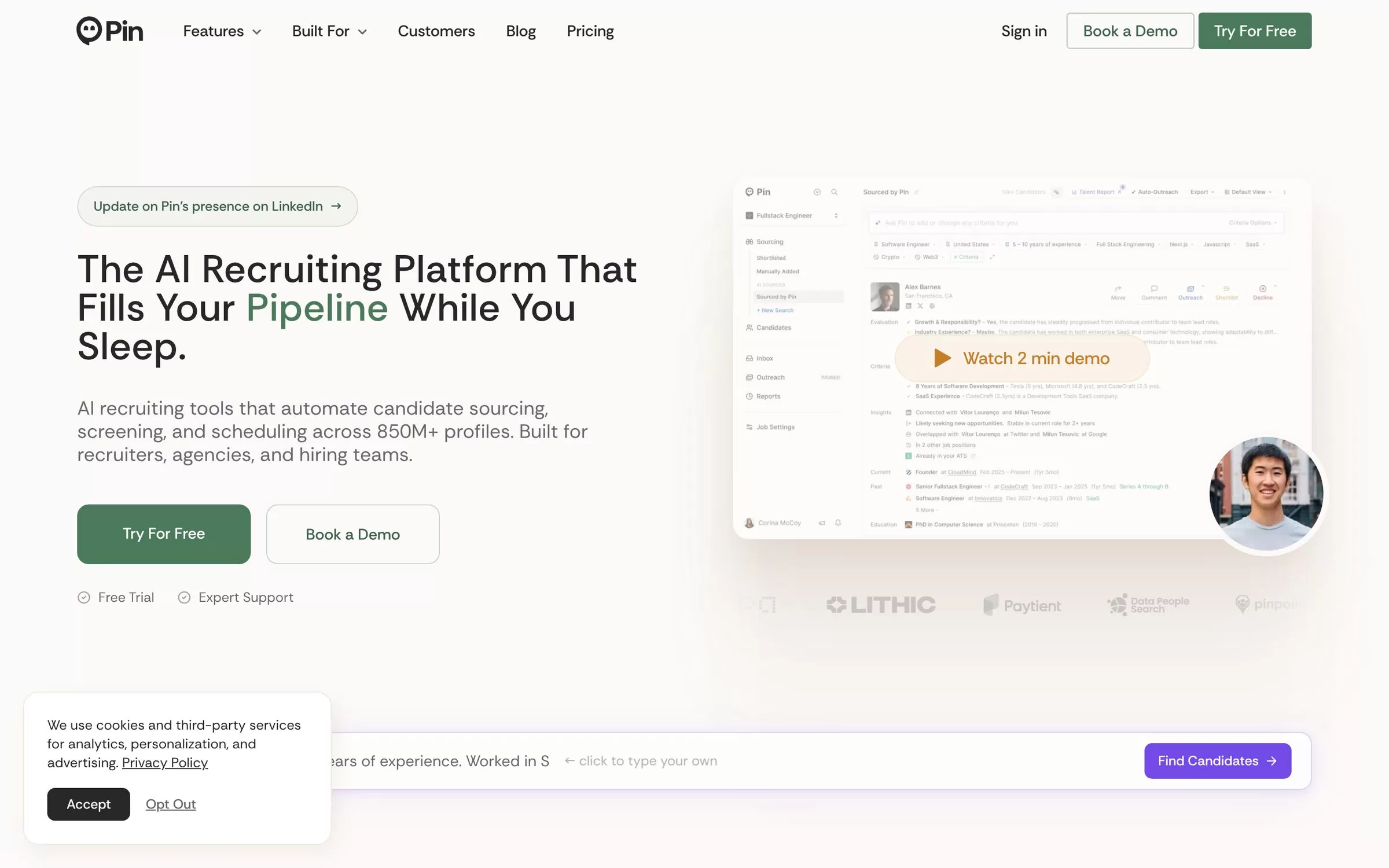
Task: Click the Sign in link
Action: [x=1024, y=31]
